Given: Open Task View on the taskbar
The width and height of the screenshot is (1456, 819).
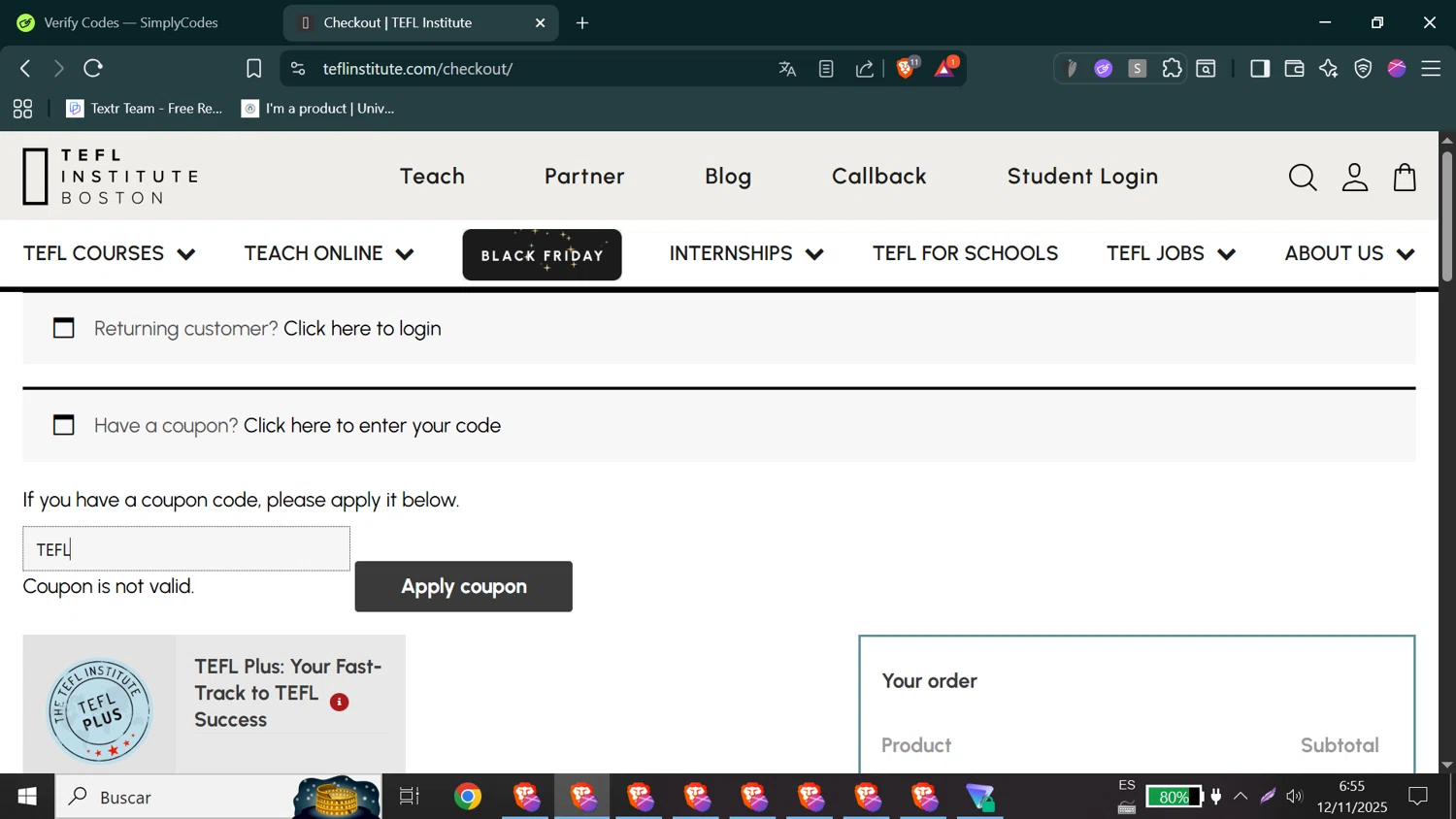Looking at the screenshot, I should (410, 797).
